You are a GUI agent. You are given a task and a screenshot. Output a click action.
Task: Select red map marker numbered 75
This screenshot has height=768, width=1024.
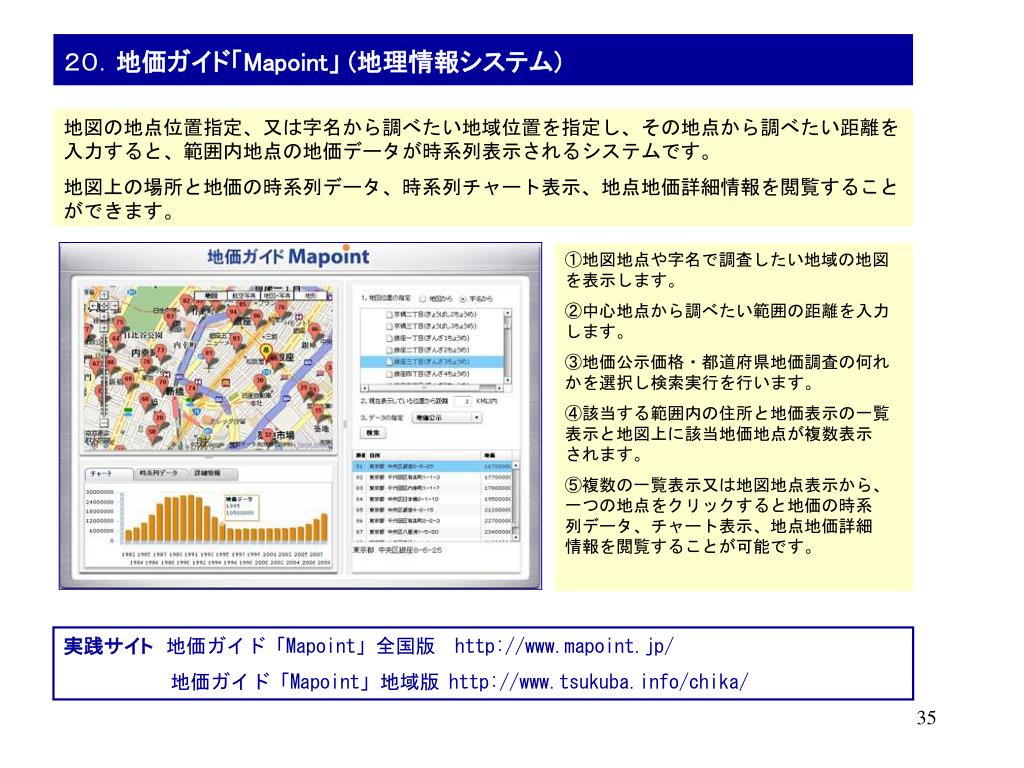tap(119, 323)
